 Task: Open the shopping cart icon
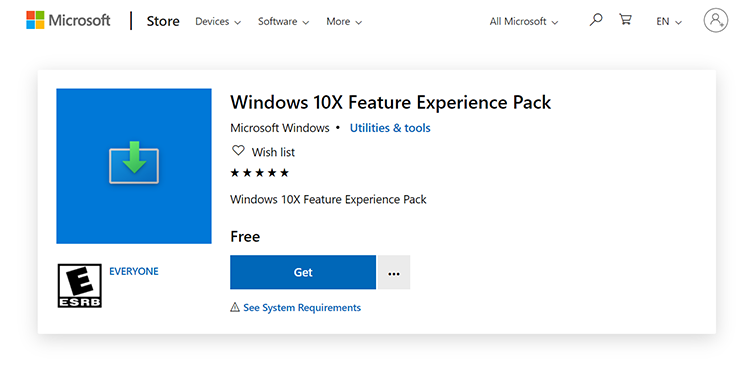pos(625,20)
